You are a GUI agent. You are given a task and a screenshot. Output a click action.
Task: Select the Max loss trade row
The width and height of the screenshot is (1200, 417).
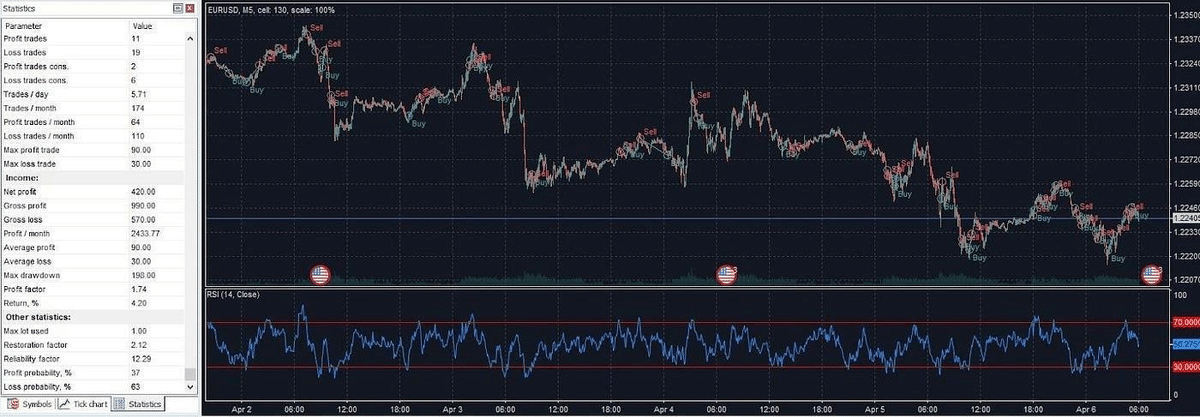pyautogui.click(x=93, y=163)
